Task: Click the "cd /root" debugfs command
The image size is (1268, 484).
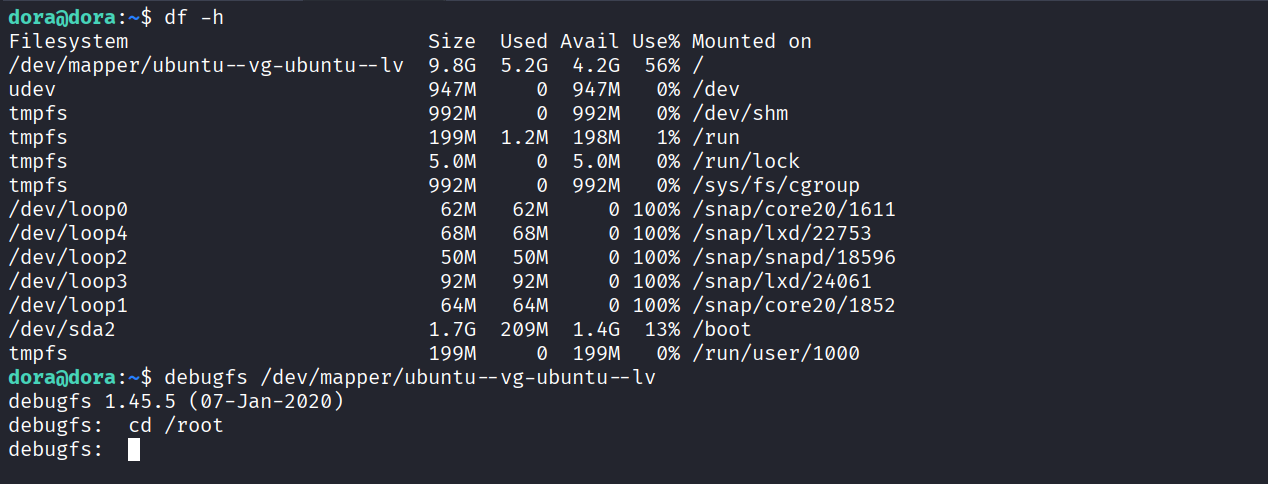Action: pyautogui.click(x=176, y=425)
